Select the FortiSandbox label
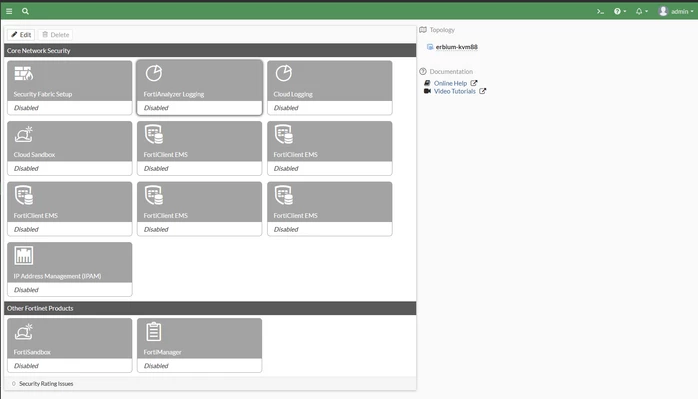The image size is (698, 399). coord(32,352)
